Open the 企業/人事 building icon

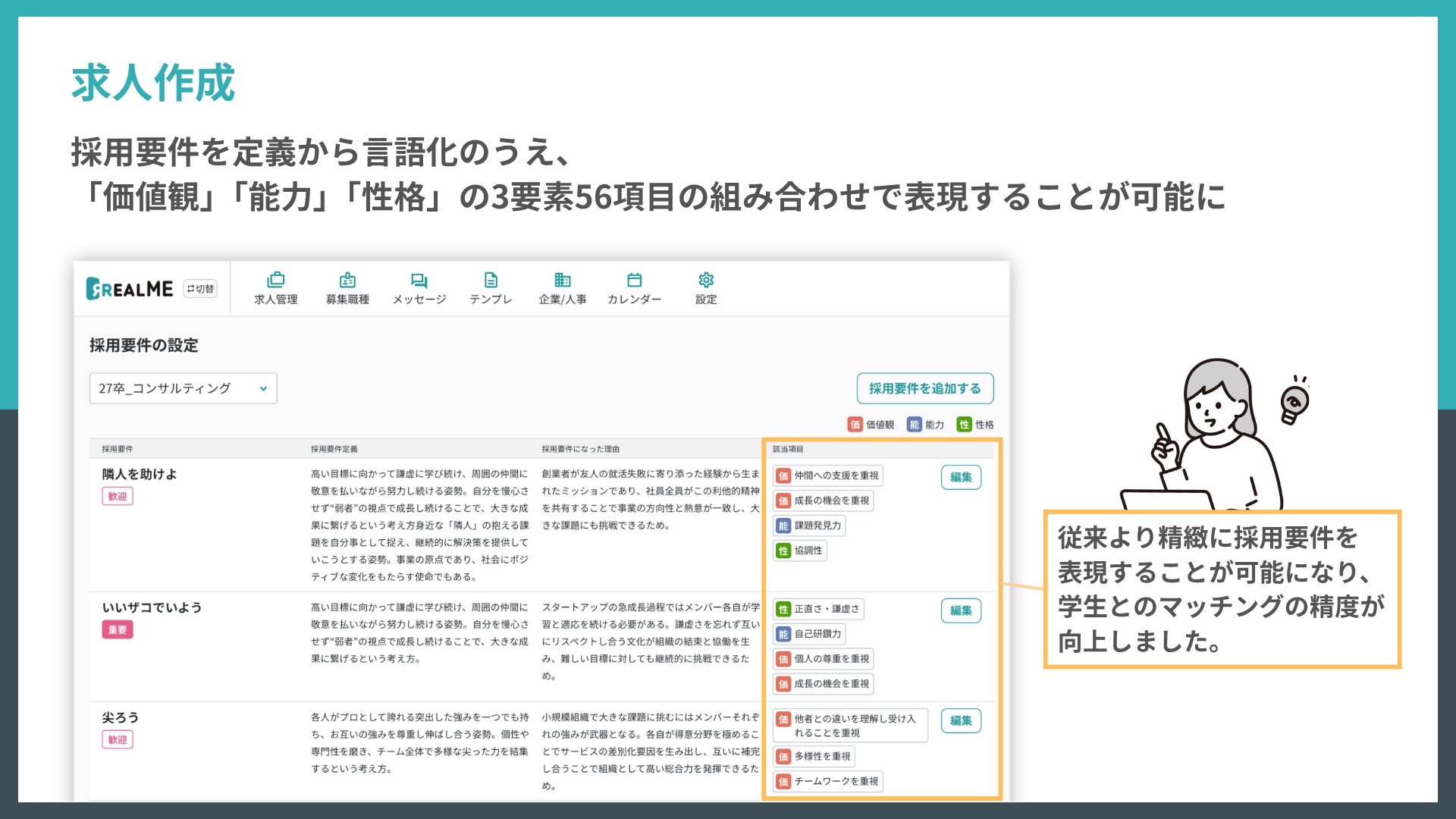(x=562, y=280)
